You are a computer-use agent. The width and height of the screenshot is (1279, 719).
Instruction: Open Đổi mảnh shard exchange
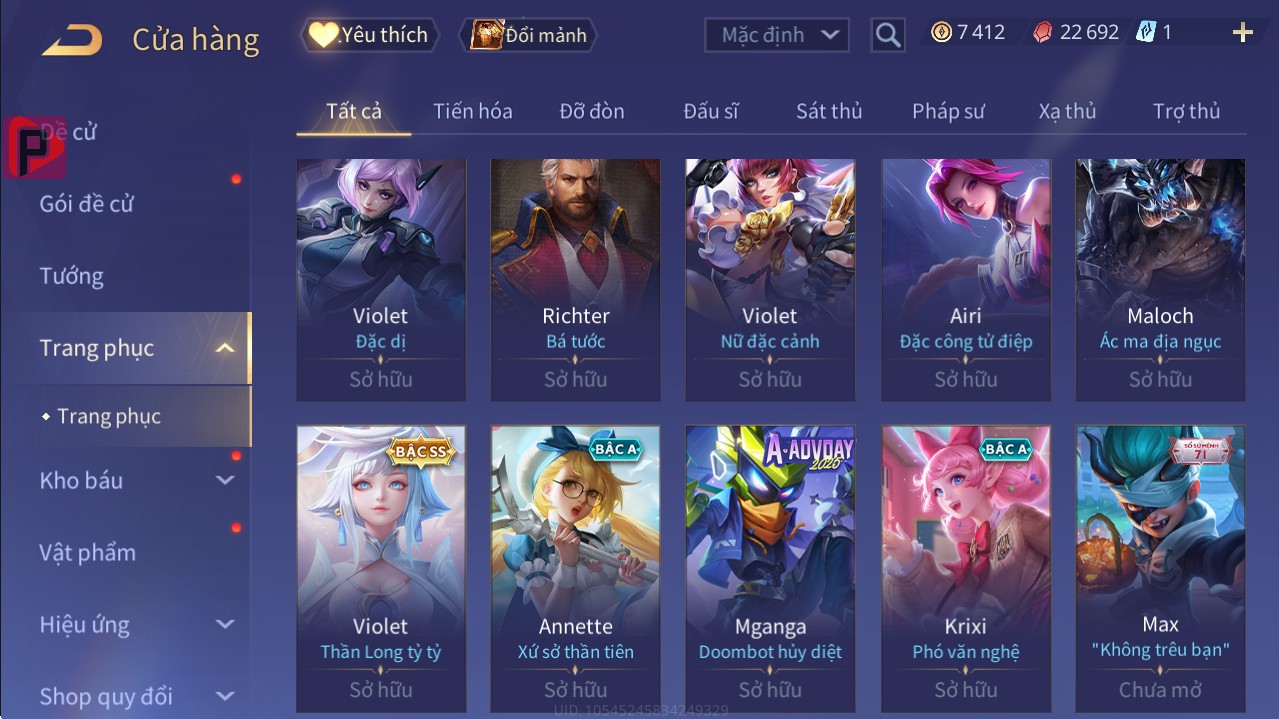pos(528,35)
